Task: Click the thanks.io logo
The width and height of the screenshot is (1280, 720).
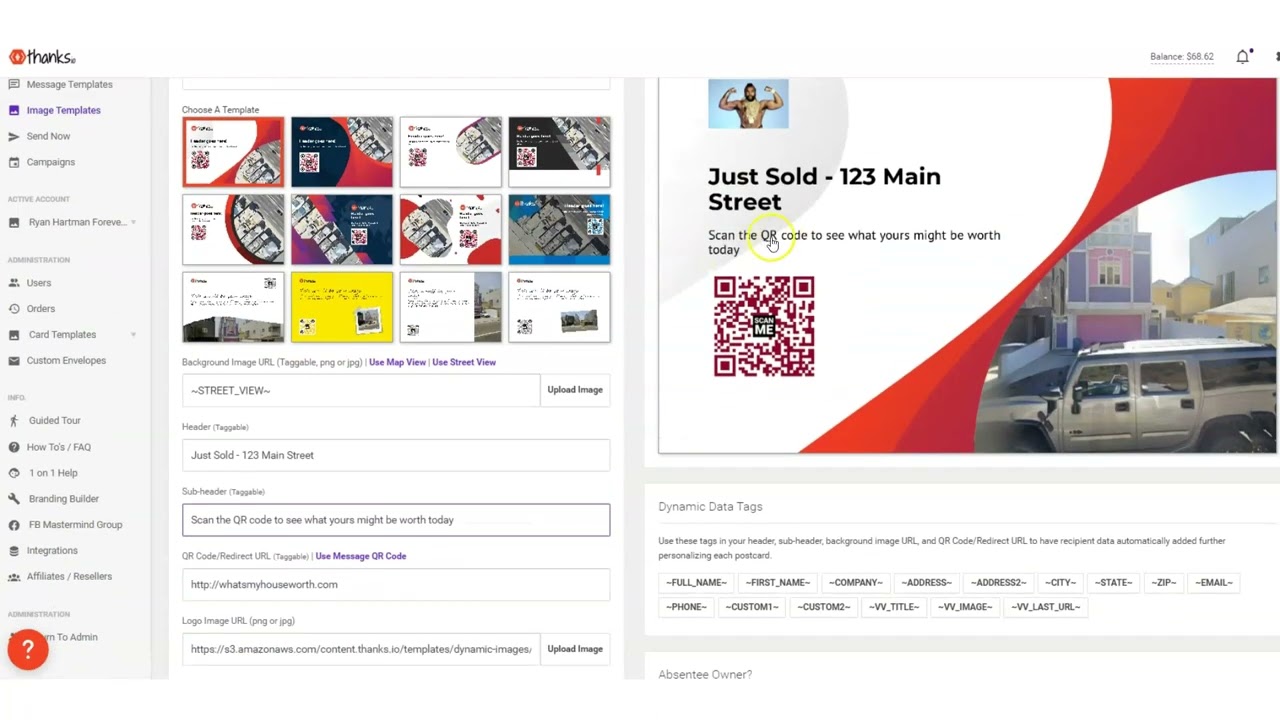Action: (x=42, y=57)
